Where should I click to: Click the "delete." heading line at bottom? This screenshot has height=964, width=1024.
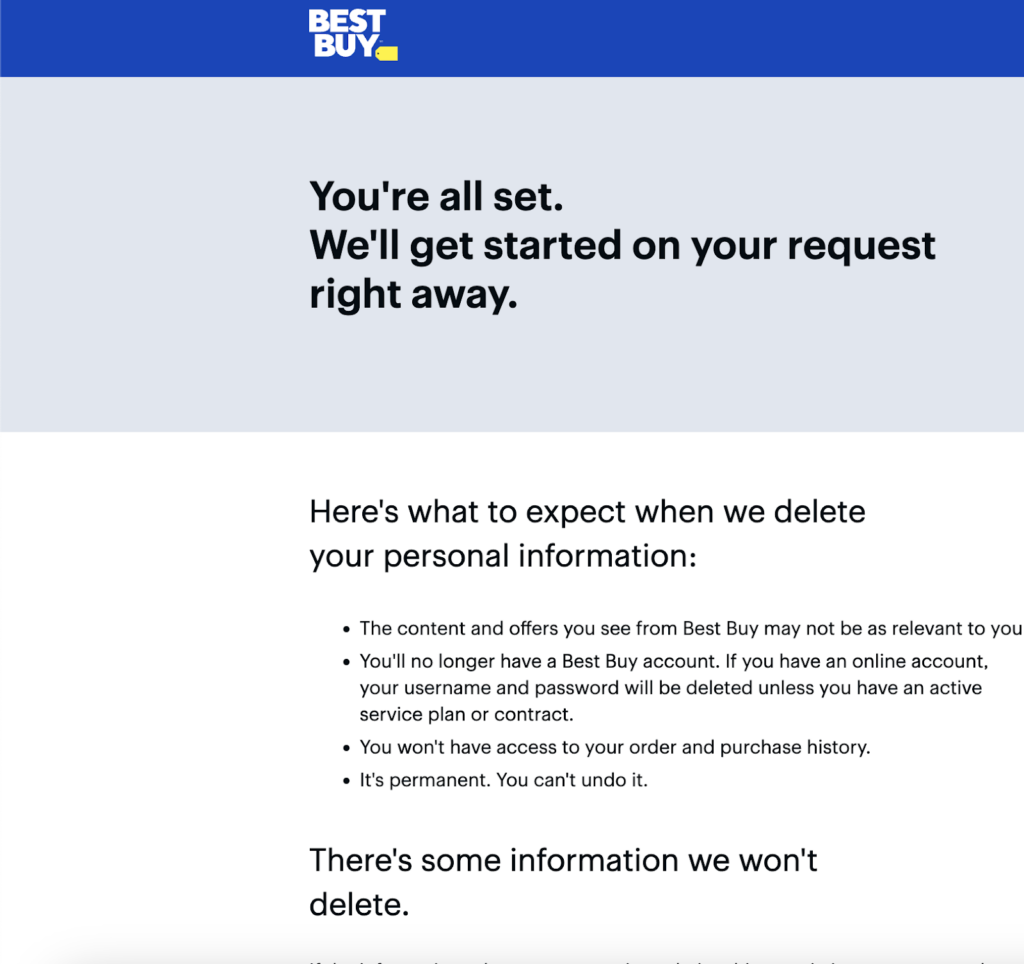(359, 905)
